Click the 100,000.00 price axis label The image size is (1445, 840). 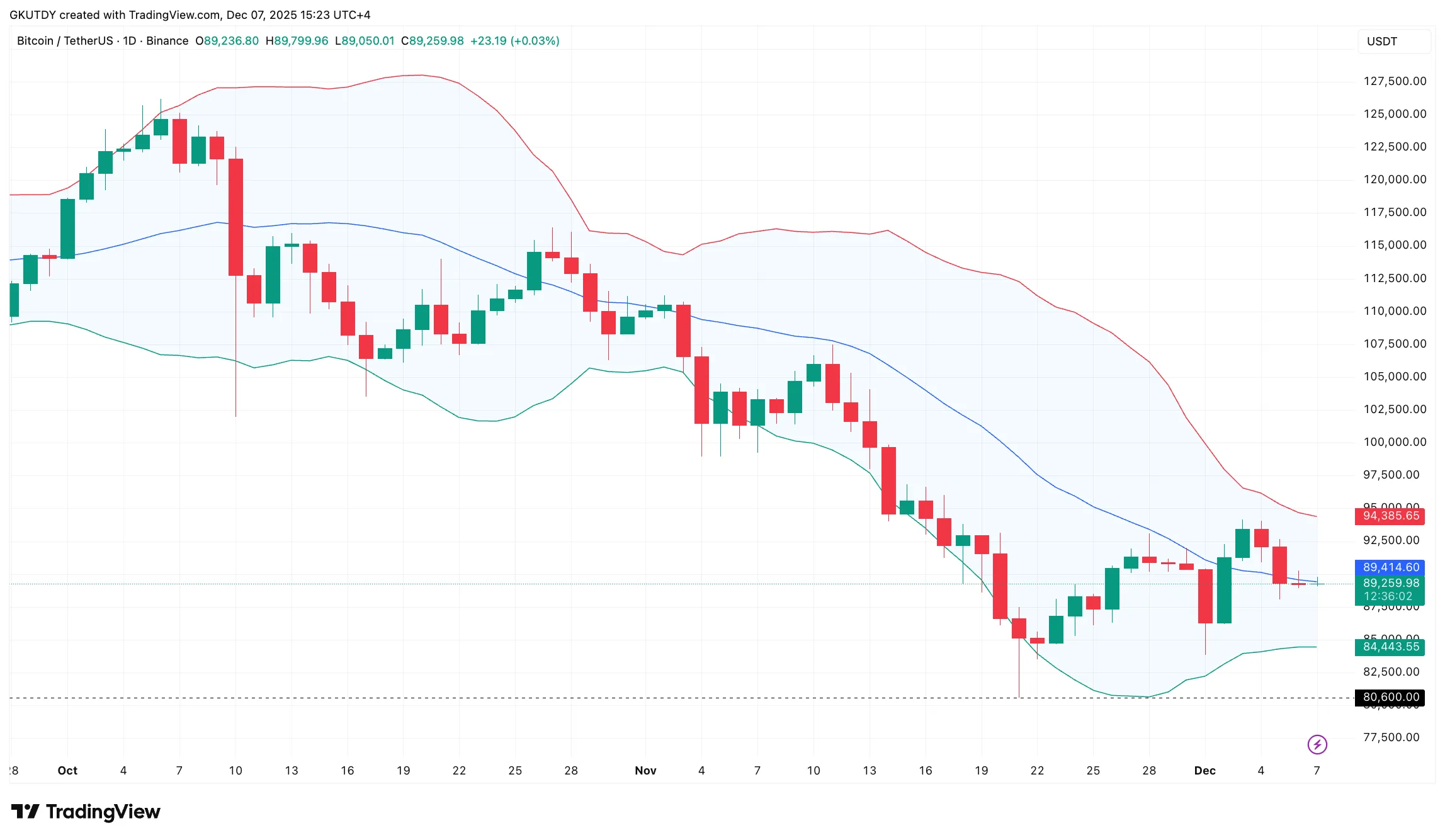pyautogui.click(x=1395, y=442)
